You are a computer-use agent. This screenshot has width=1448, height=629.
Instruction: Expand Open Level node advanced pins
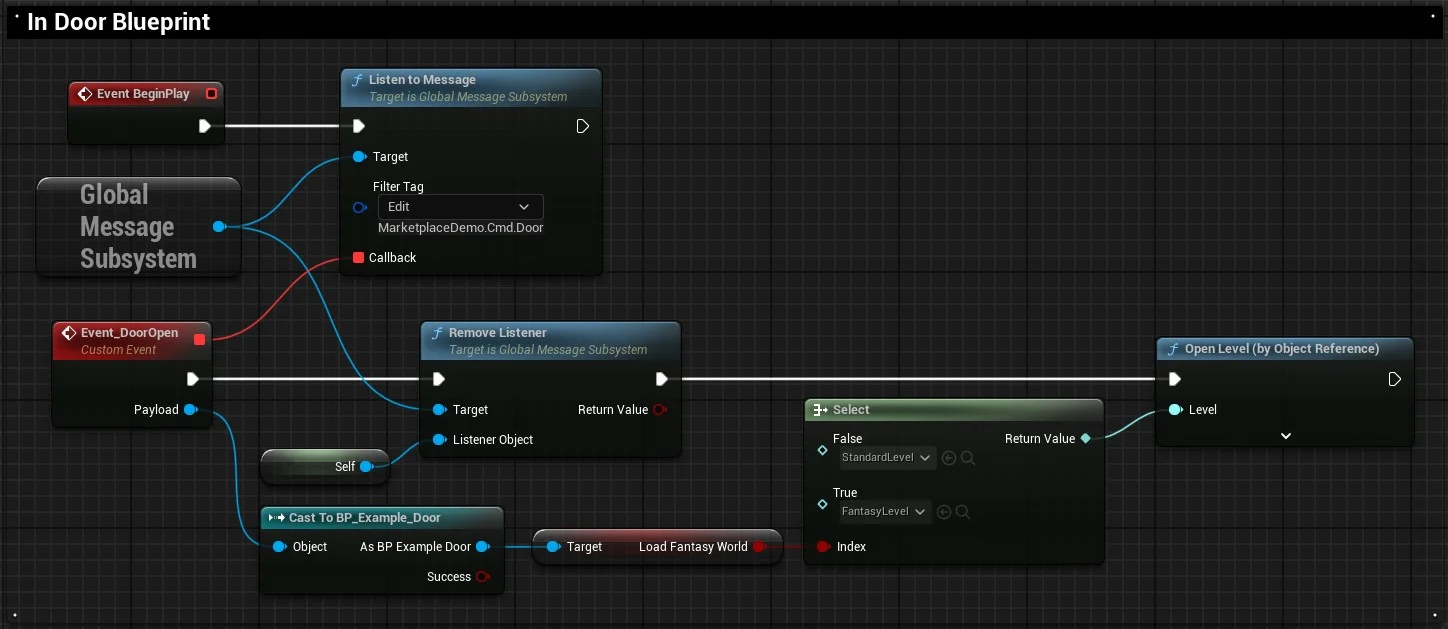pos(1286,436)
